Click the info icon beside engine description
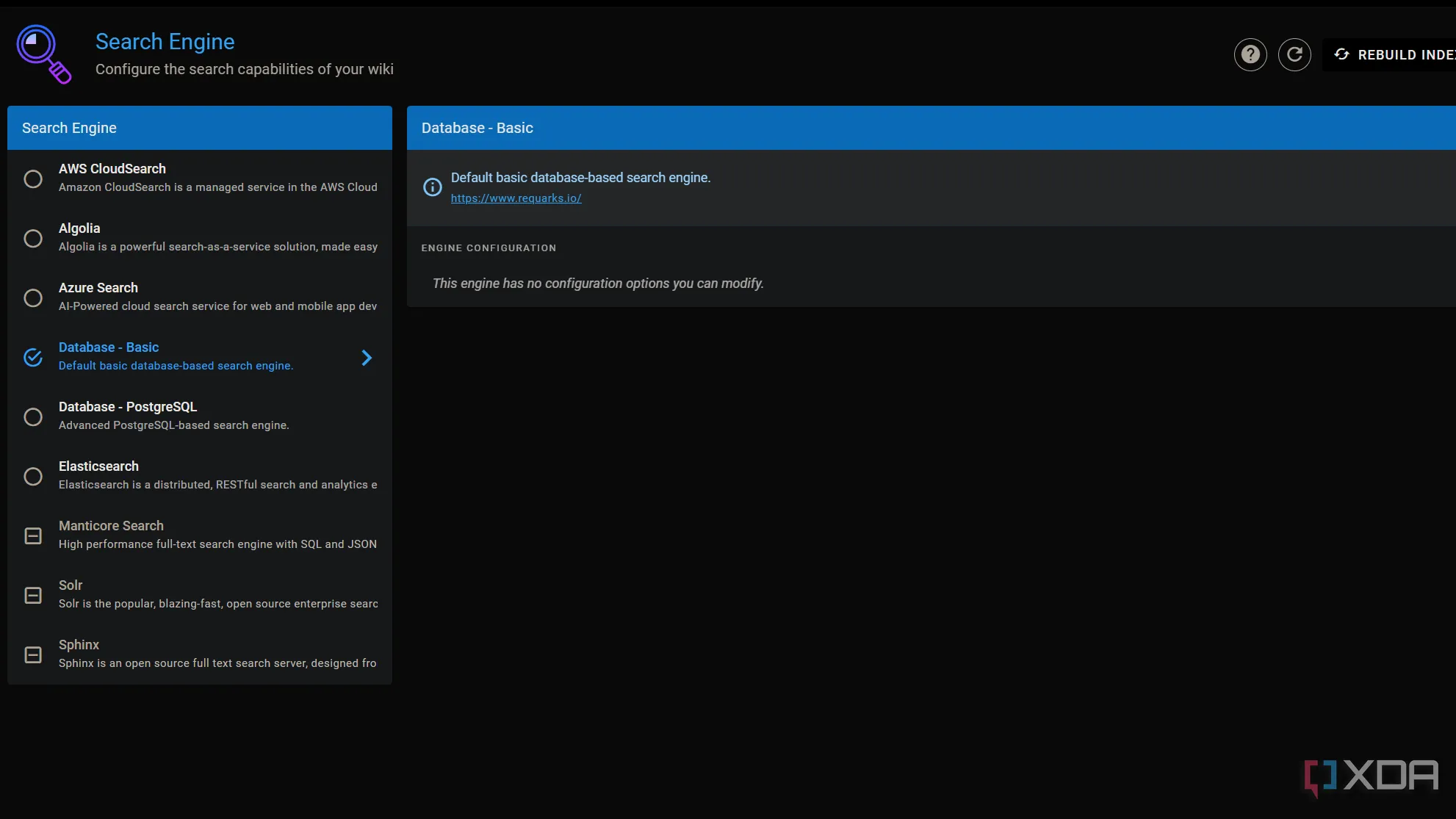Image resolution: width=1456 pixels, height=819 pixels. click(x=433, y=187)
